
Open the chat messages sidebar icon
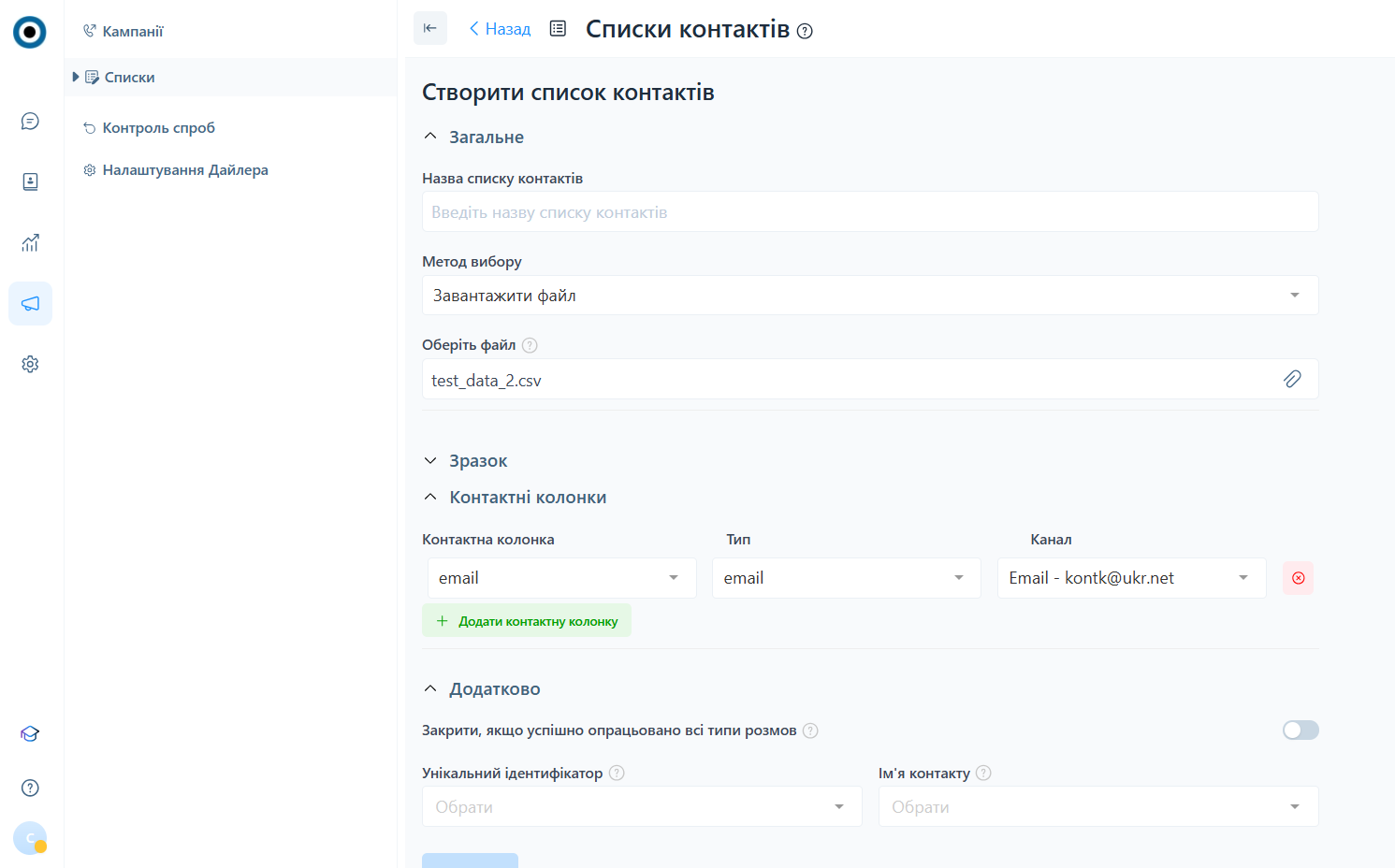click(30, 122)
